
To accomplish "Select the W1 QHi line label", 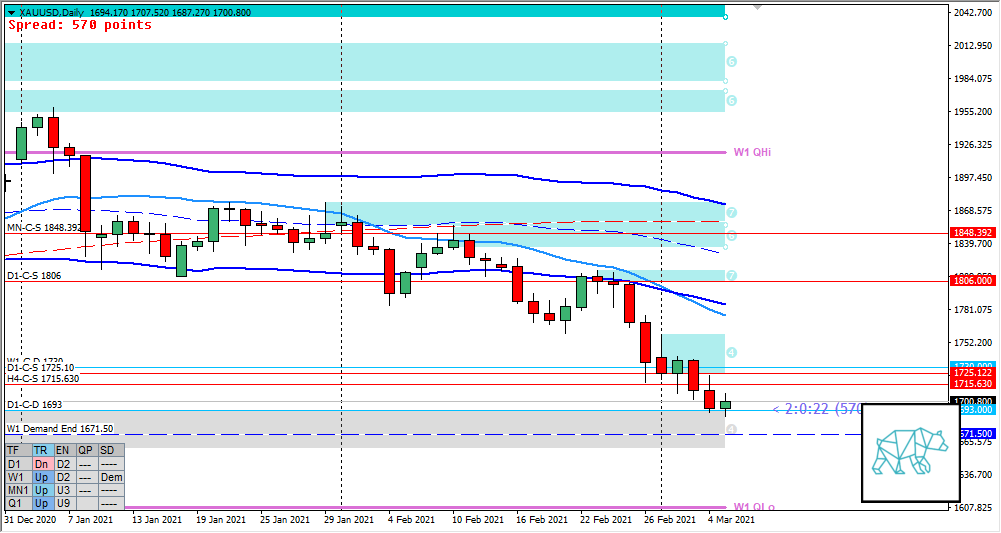I will coord(752,152).
